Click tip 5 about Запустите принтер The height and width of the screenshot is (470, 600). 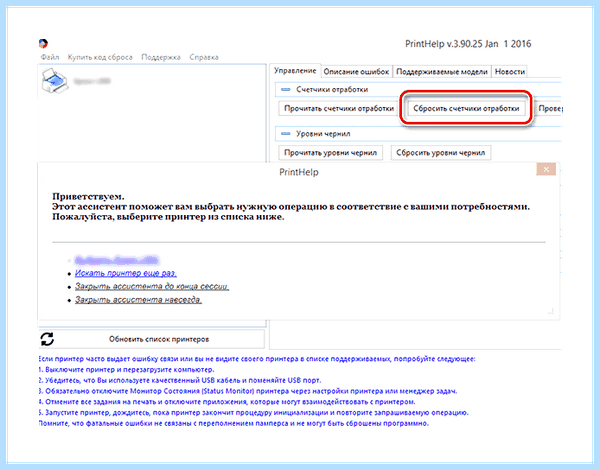coord(253,413)
